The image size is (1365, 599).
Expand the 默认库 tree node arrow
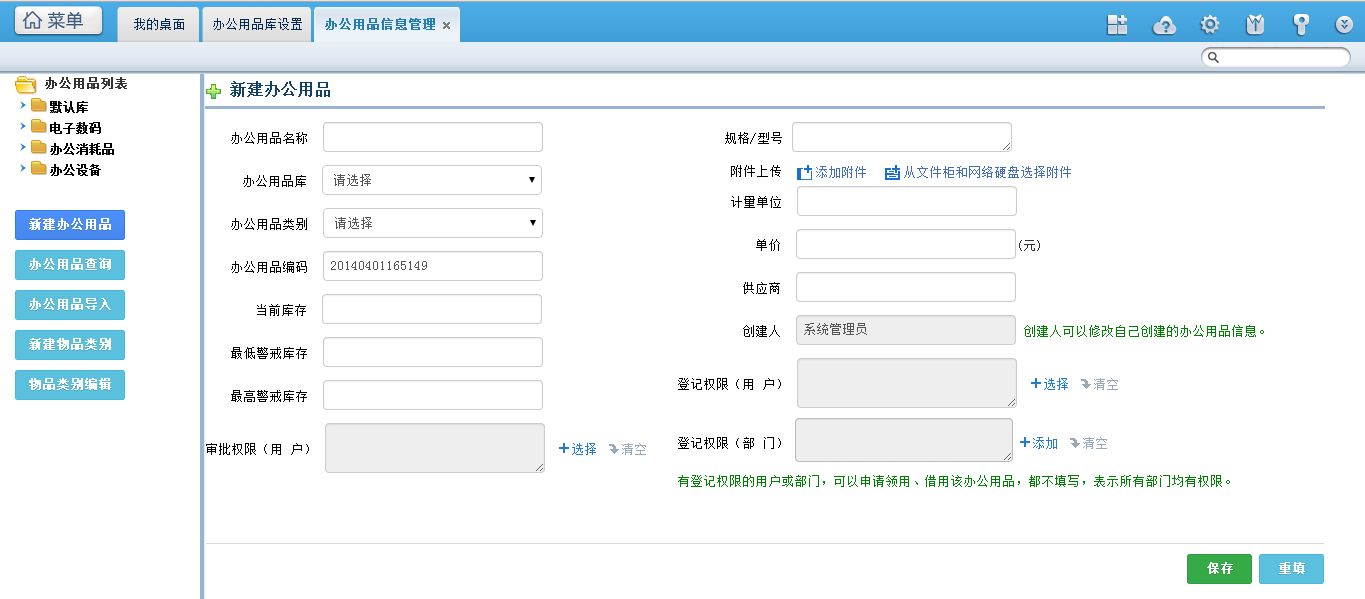[x=23, y=103]
